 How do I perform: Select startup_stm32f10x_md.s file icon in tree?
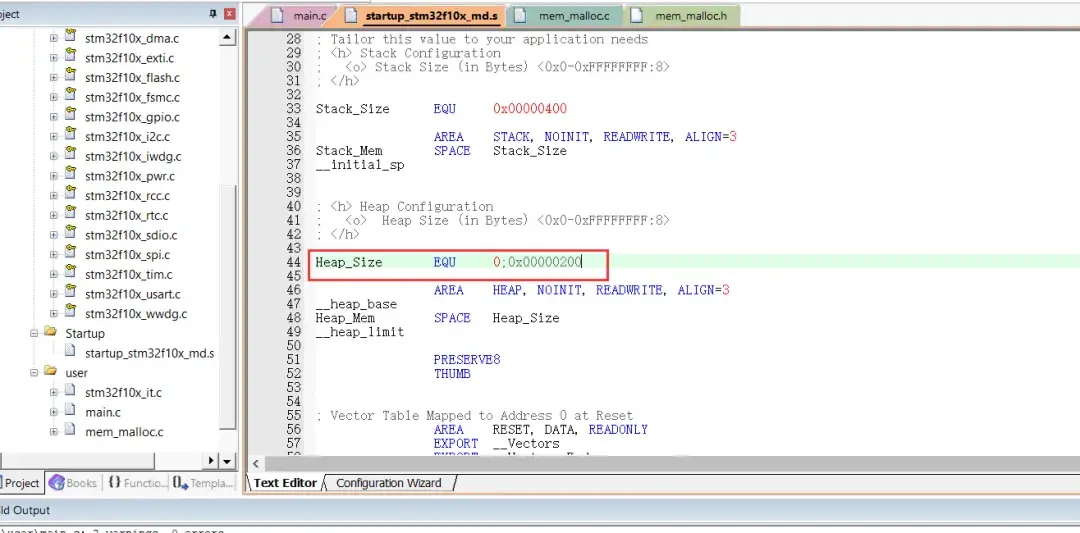click(x=70, y=351)
